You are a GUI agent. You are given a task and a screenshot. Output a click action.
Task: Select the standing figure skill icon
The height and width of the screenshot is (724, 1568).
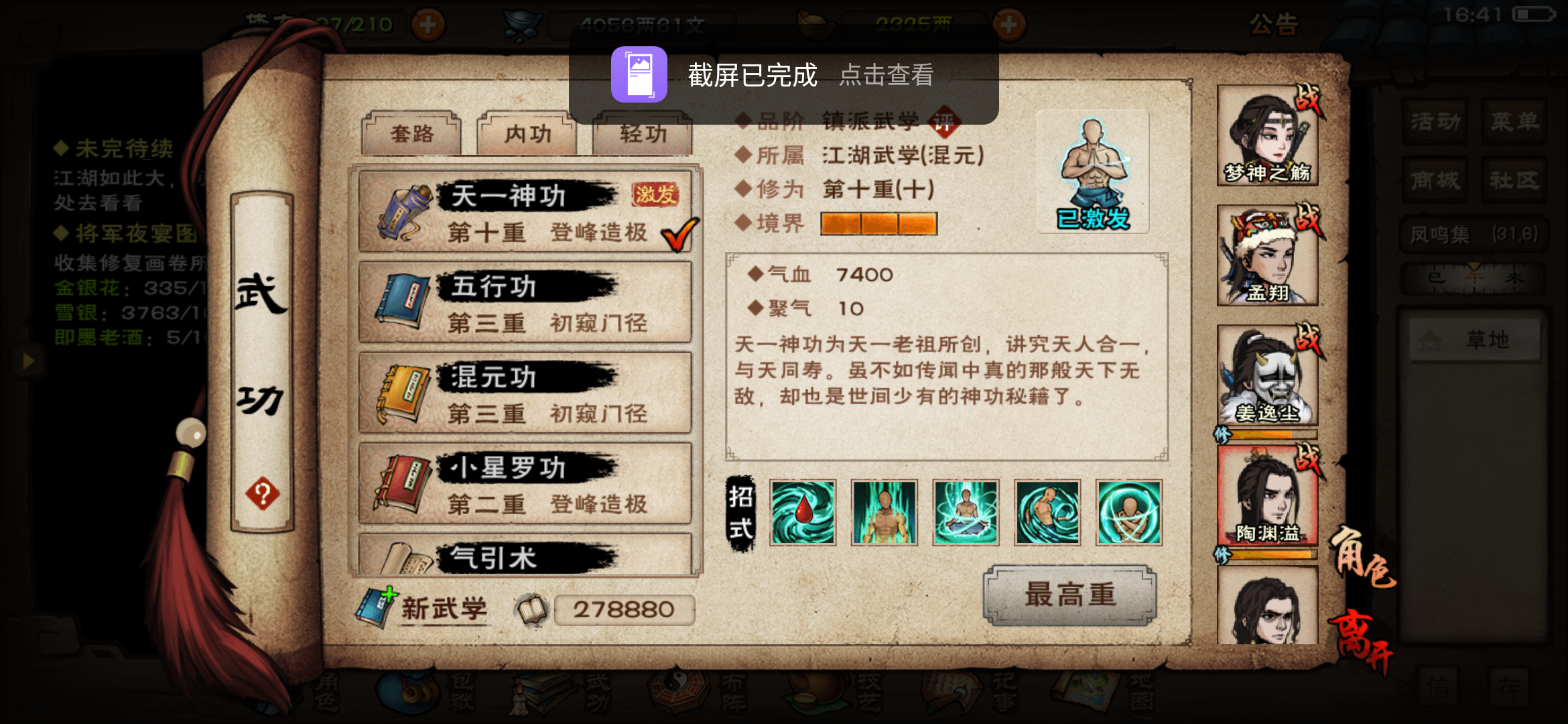point(885,512)
